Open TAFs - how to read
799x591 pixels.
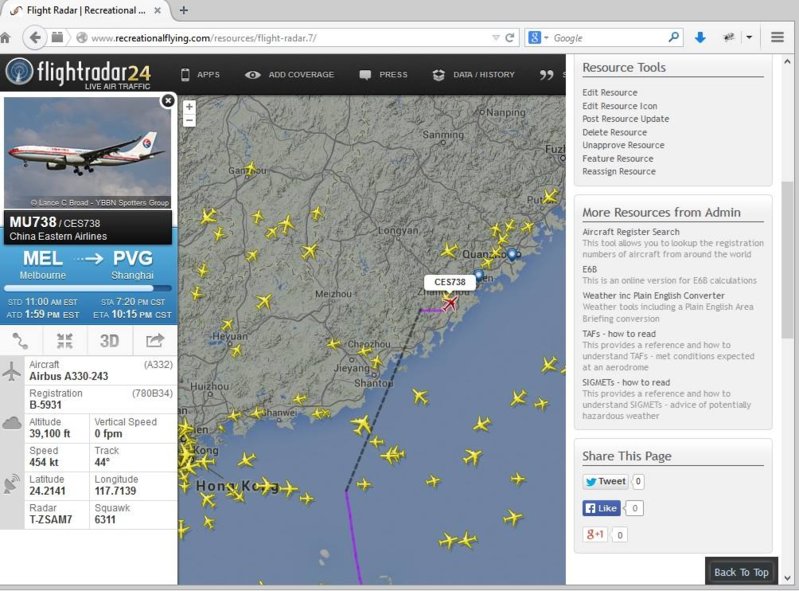point(619,334)
